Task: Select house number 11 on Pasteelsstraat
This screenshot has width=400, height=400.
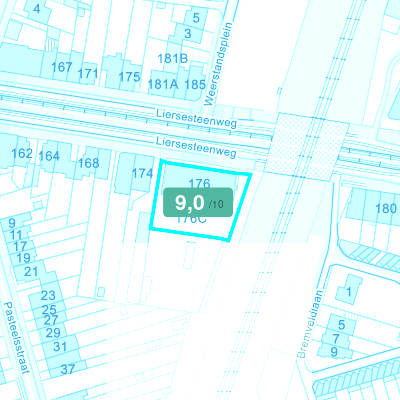Action: [16, 235]
